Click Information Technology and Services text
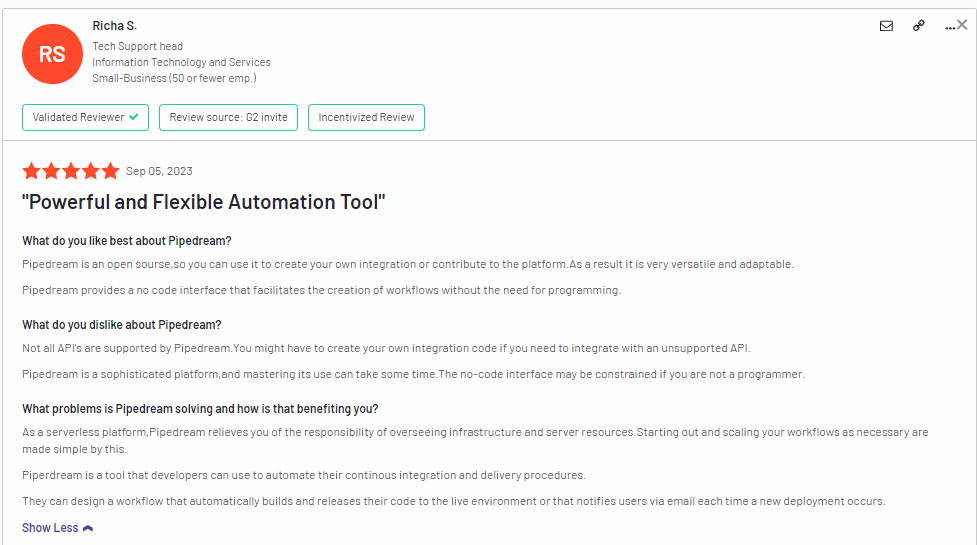 (181, 62)
